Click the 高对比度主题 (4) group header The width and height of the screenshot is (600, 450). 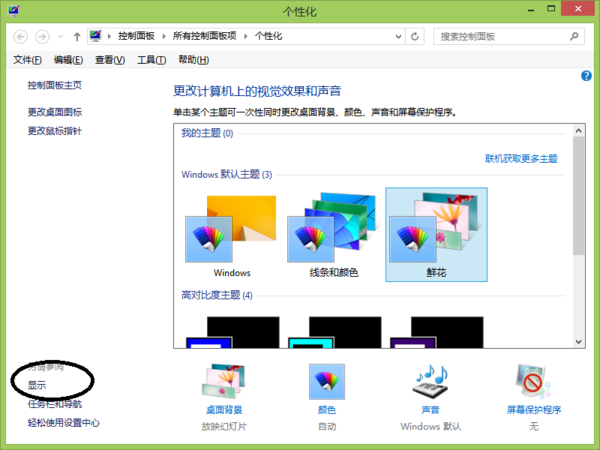coord(217,295)
